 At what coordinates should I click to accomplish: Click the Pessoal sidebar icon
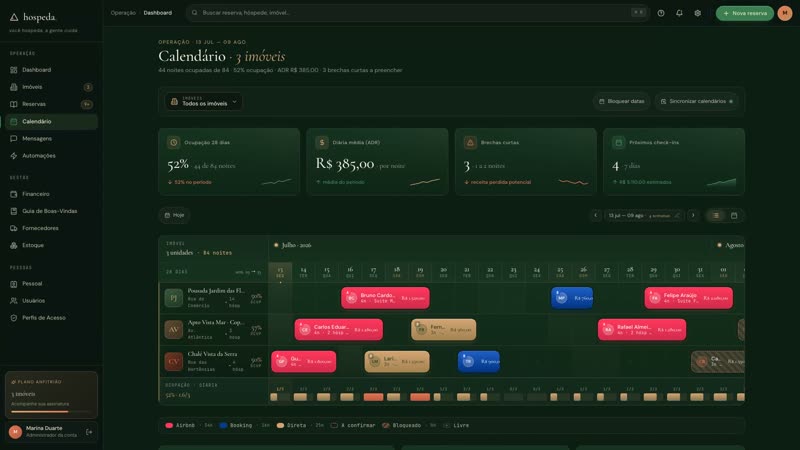click(x=14, y=284)
